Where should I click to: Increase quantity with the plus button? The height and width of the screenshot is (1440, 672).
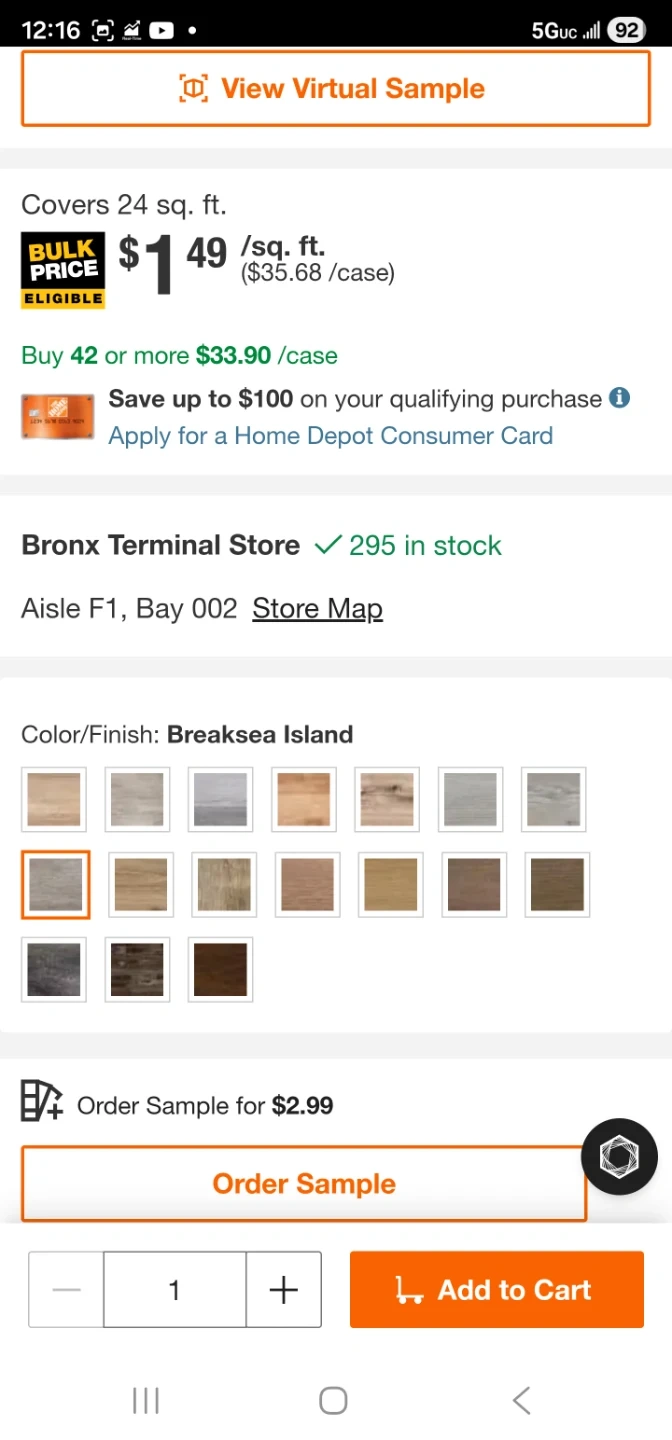284,1290
